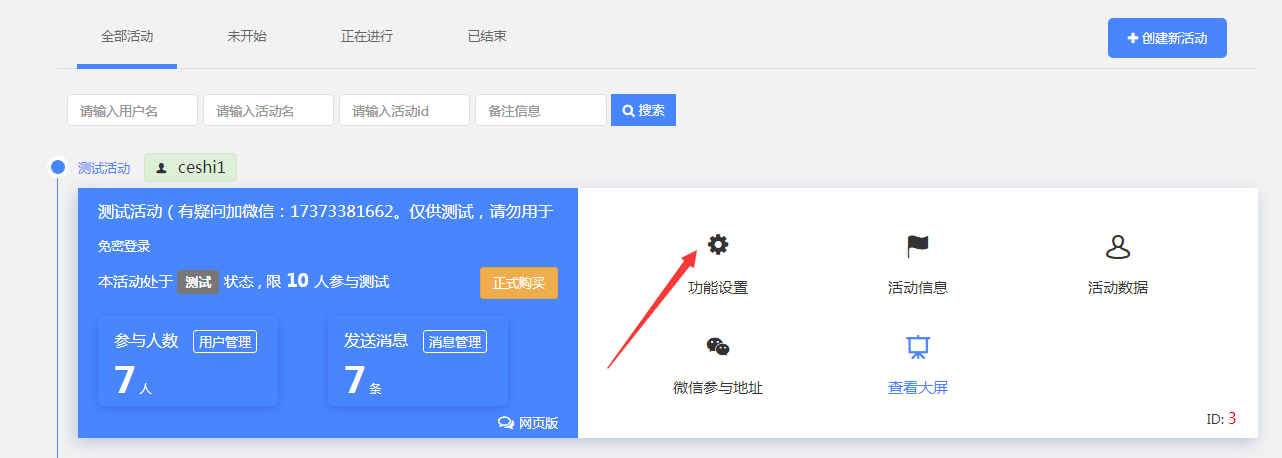The height and width of the screenshot is (458, 1282).
Task: Click the 请输入活动id input field
Action: pyautogui.click(x=404, y=110)
